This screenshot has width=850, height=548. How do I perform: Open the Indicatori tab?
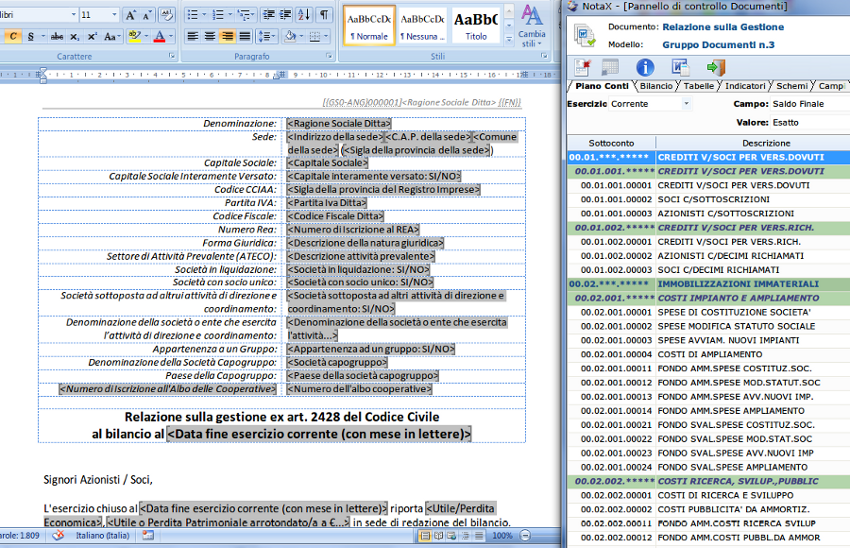(x=745, y=86)
